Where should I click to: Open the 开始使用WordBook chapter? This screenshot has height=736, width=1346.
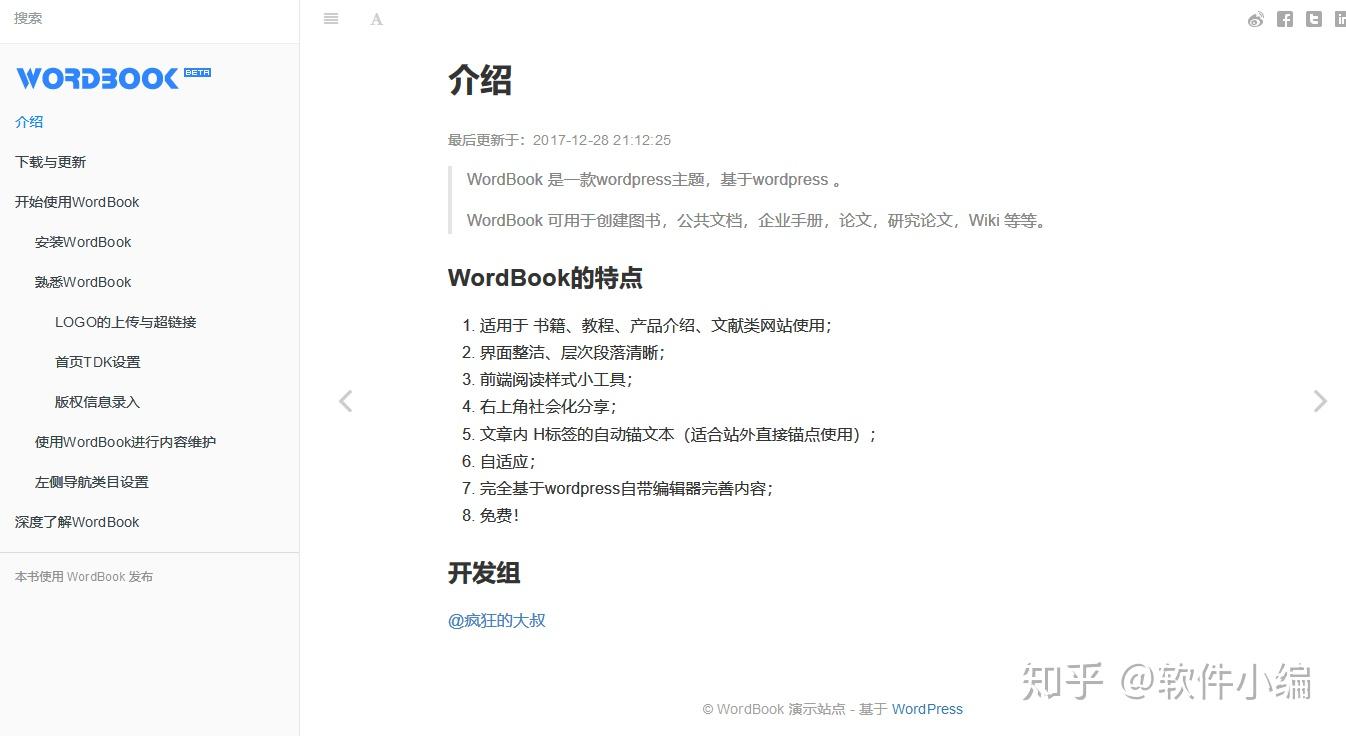coord(77,202)
